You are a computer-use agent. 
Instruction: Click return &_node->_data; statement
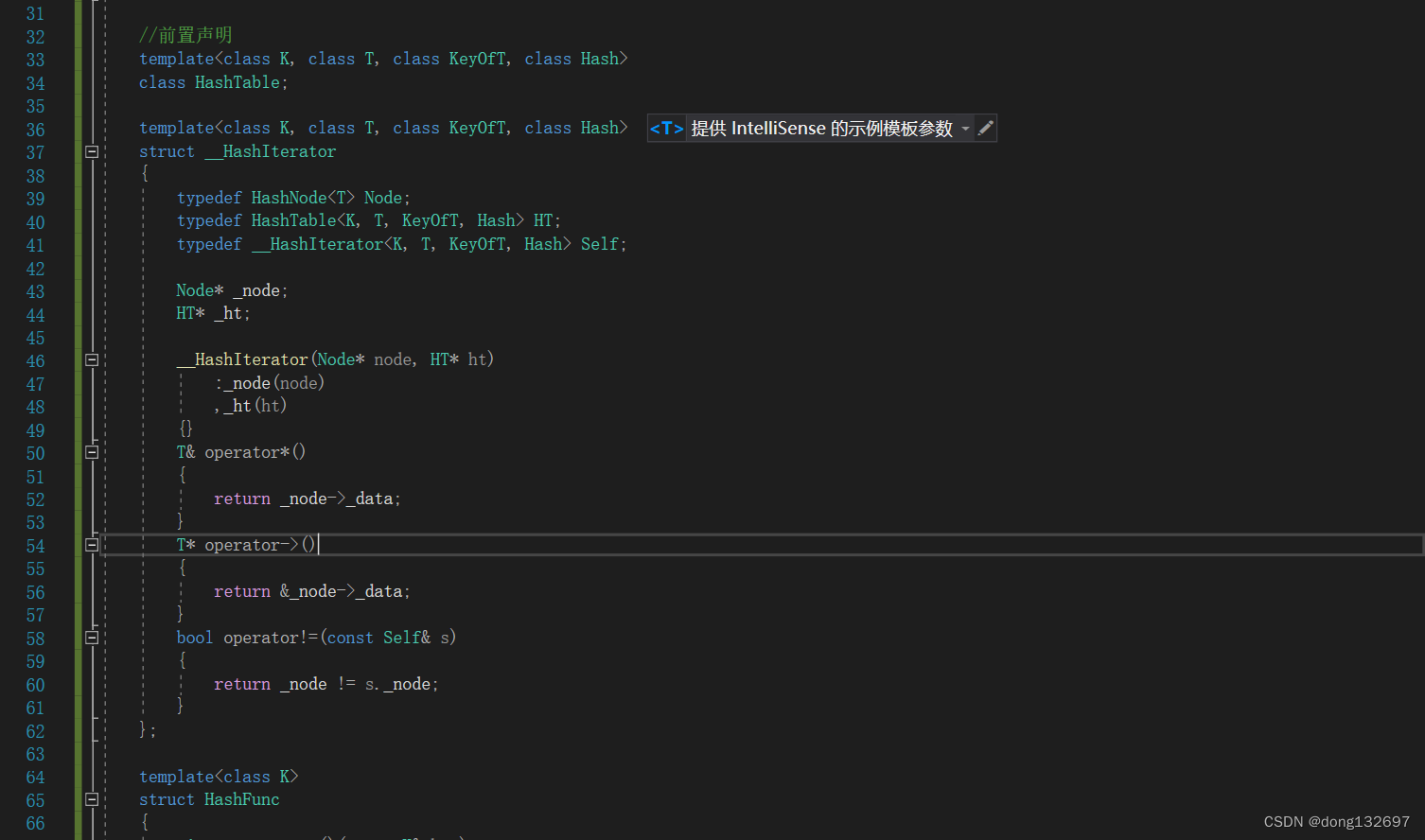click(x=312, y=591)
